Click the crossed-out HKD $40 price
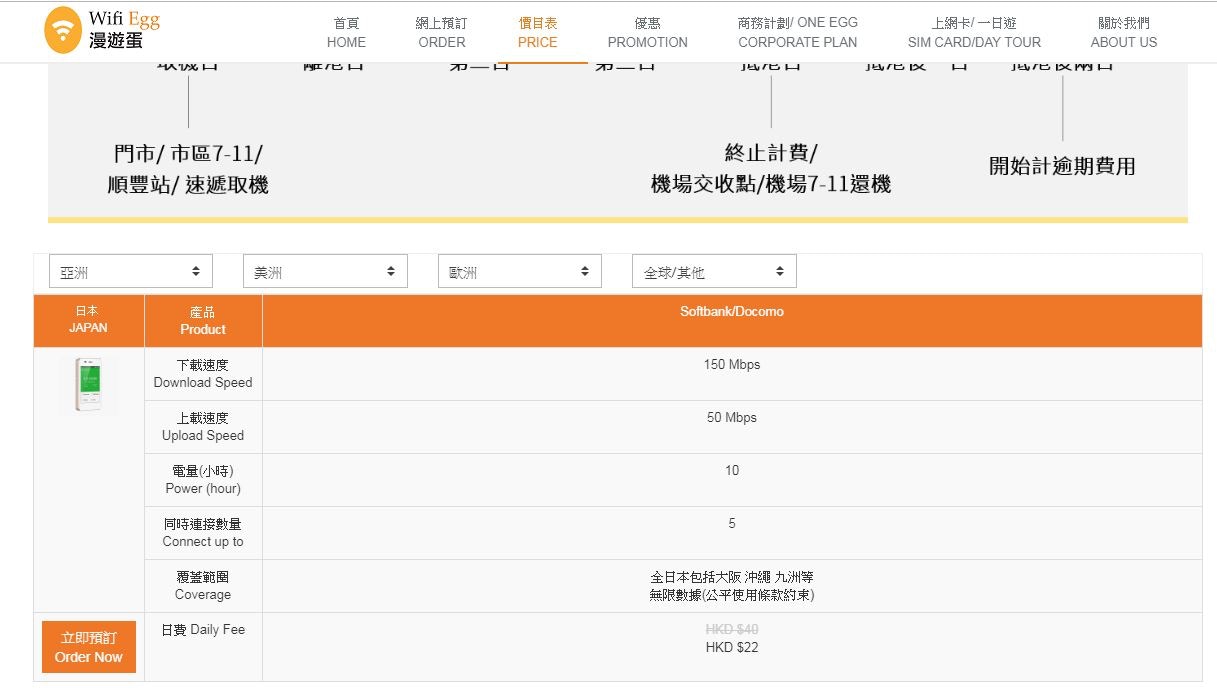Viewport: 1217px width, 692px height. (732, 629)
